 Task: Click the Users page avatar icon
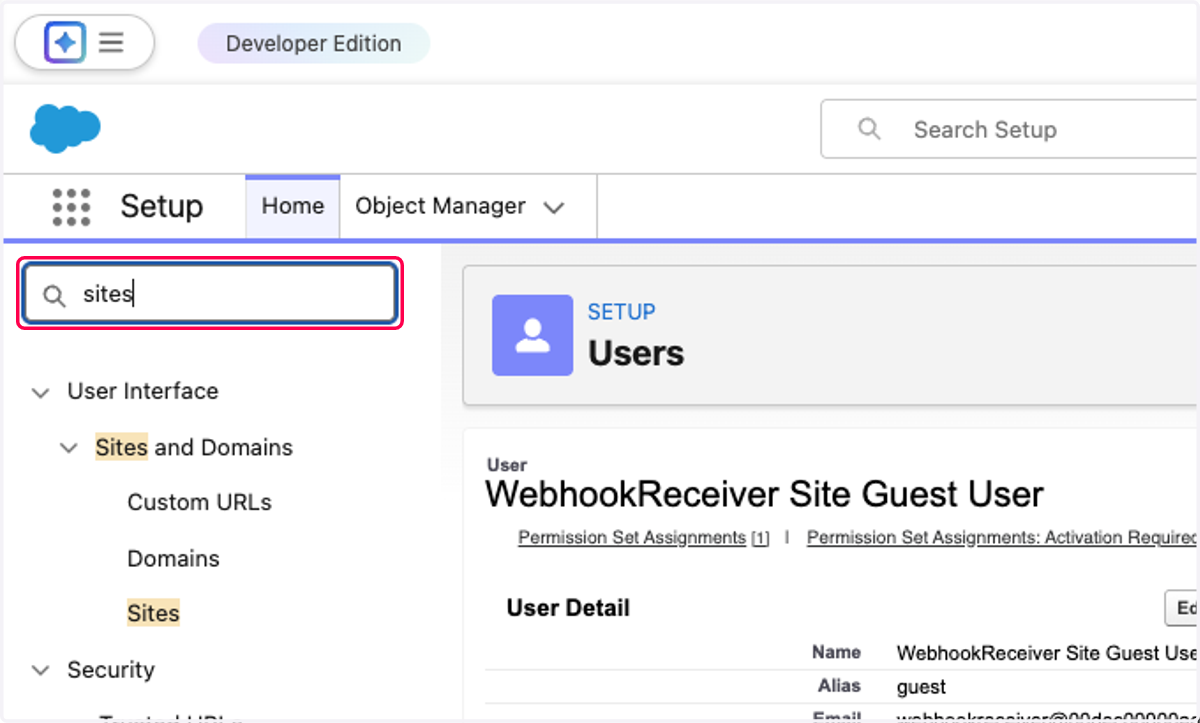click(532, 335)
